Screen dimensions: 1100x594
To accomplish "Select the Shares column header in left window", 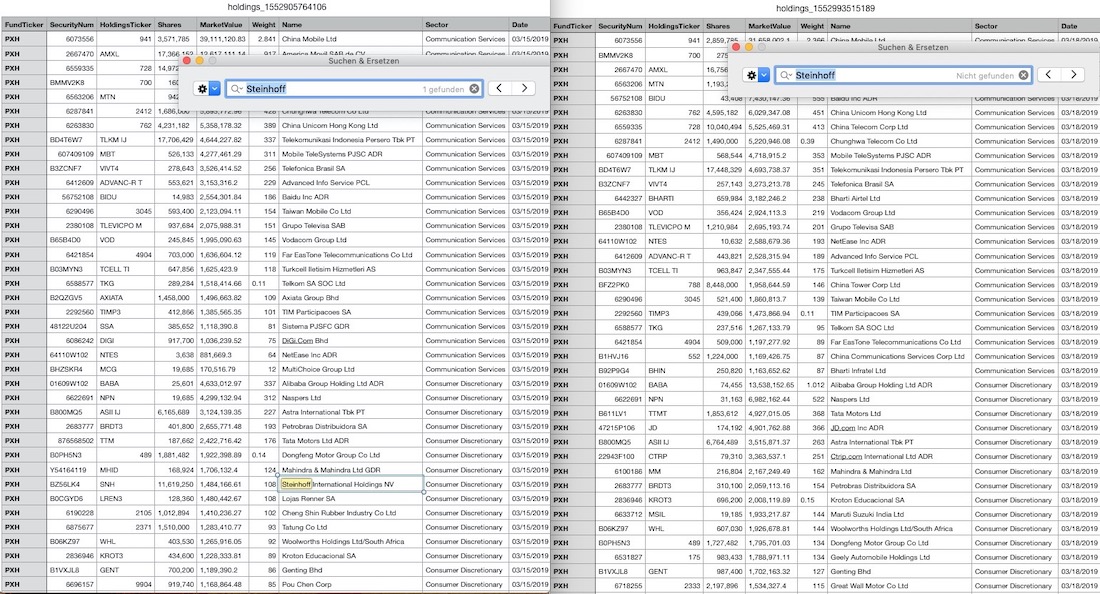I will 175,25.
